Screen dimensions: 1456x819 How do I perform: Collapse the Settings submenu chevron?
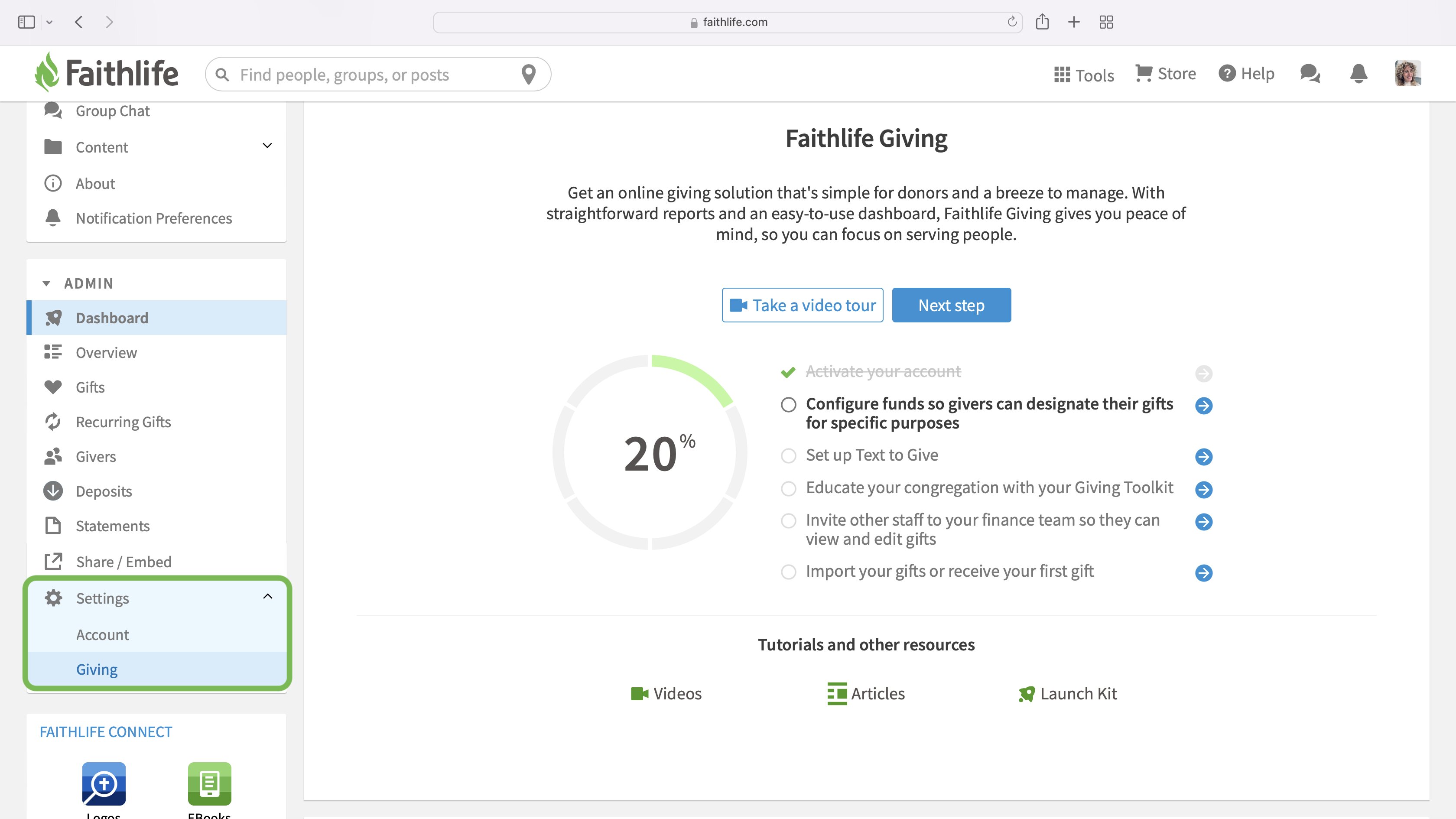pyautogui.click(x=267, y=596)
